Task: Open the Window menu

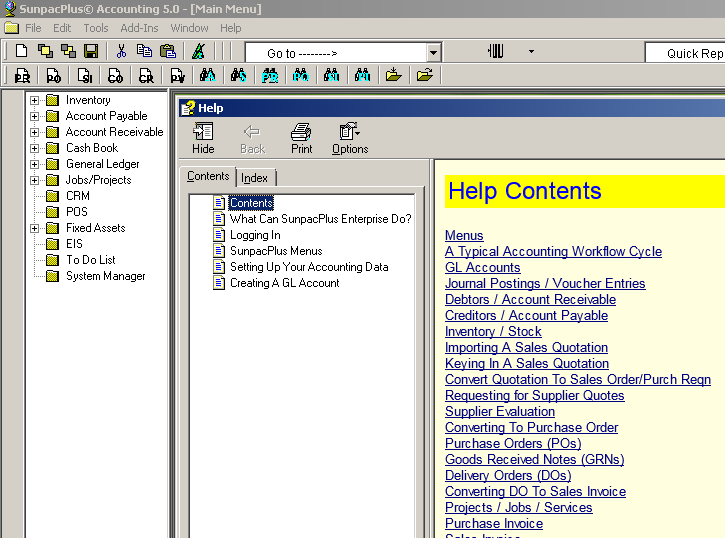Action: (189, 28)
